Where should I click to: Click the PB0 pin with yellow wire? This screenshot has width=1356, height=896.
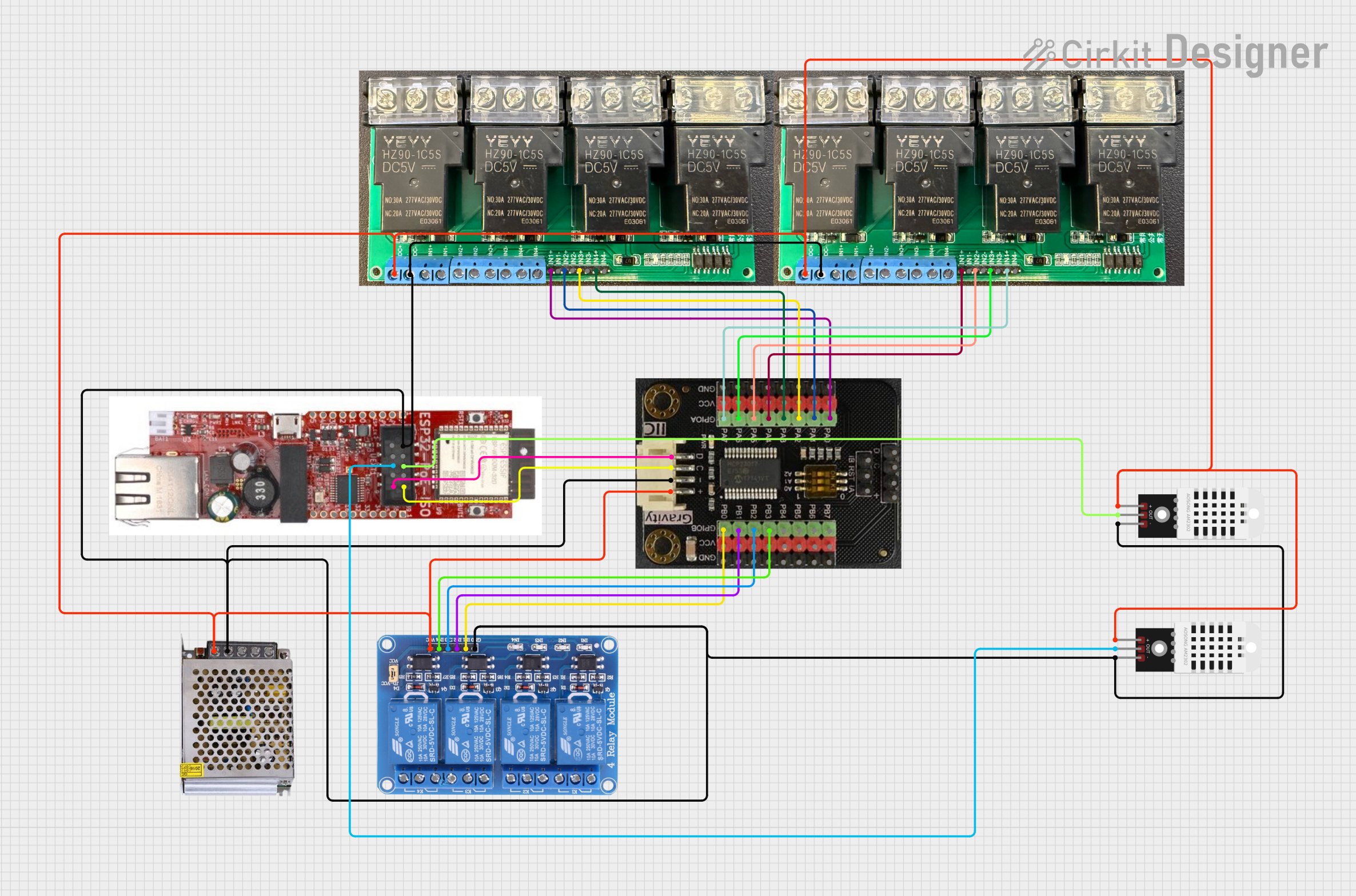[x=724, y=531]
